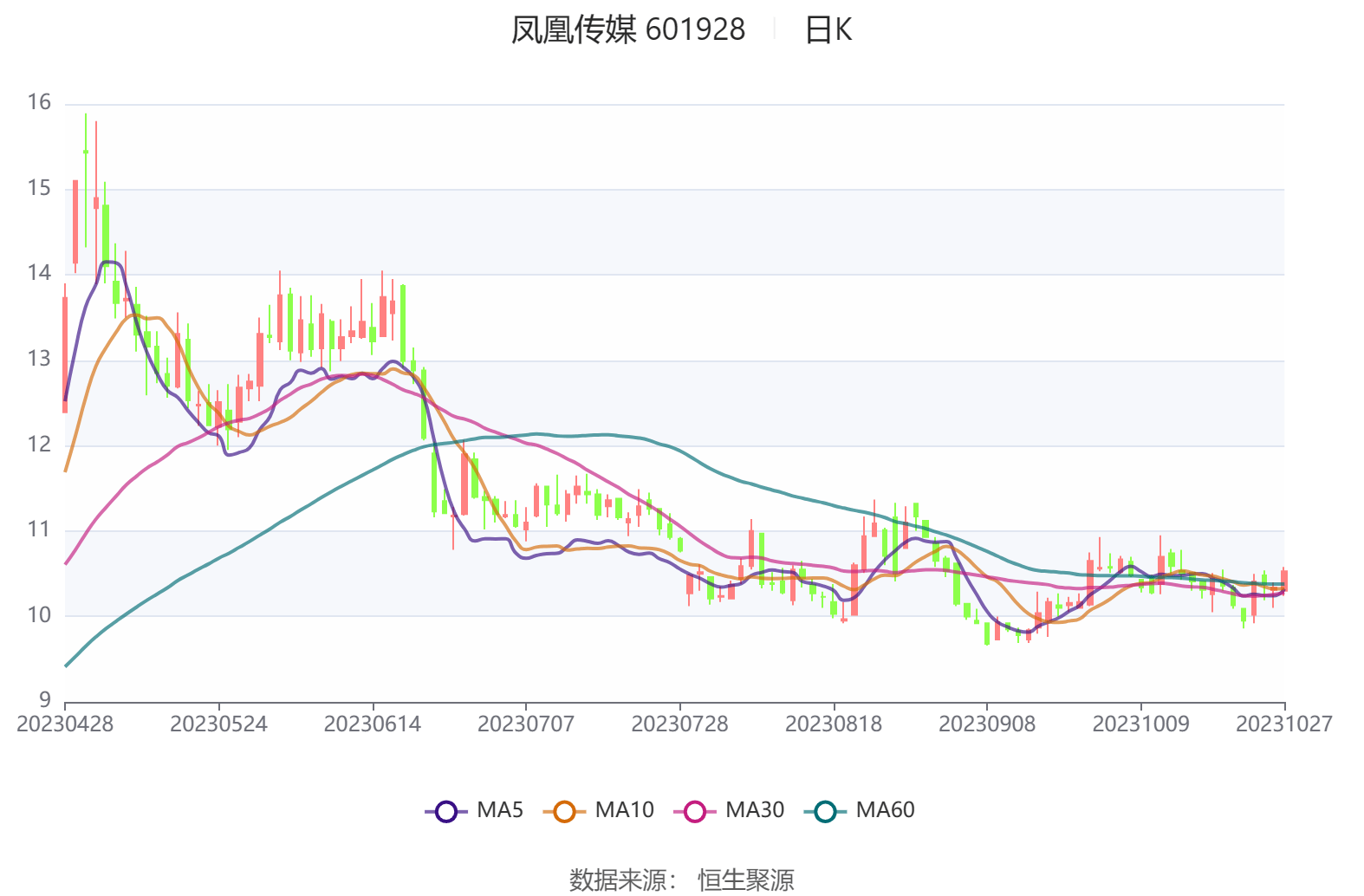Click the price axis value 16
This screenshot has height=896, width=1364.
pos(40,103)
